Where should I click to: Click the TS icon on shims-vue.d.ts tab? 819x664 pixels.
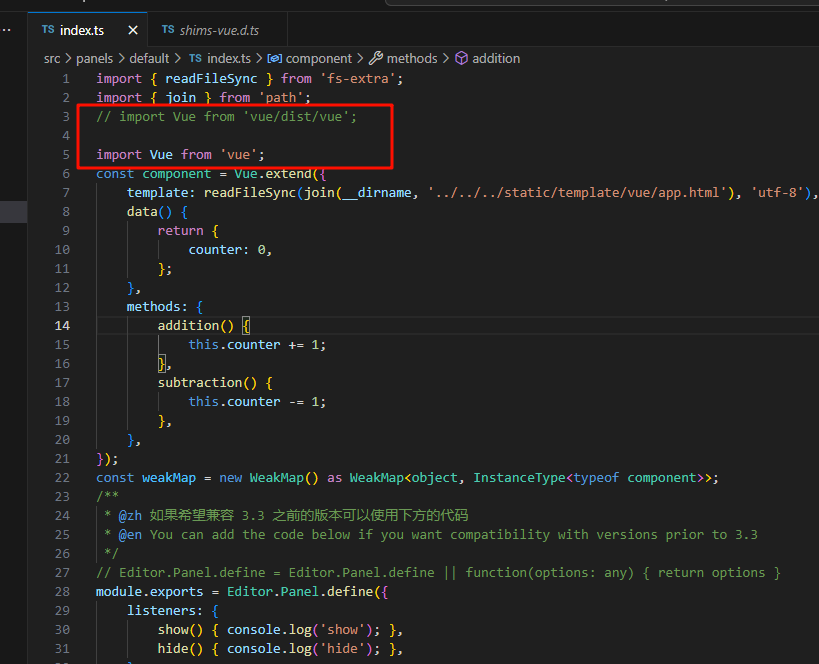point(168,30)
